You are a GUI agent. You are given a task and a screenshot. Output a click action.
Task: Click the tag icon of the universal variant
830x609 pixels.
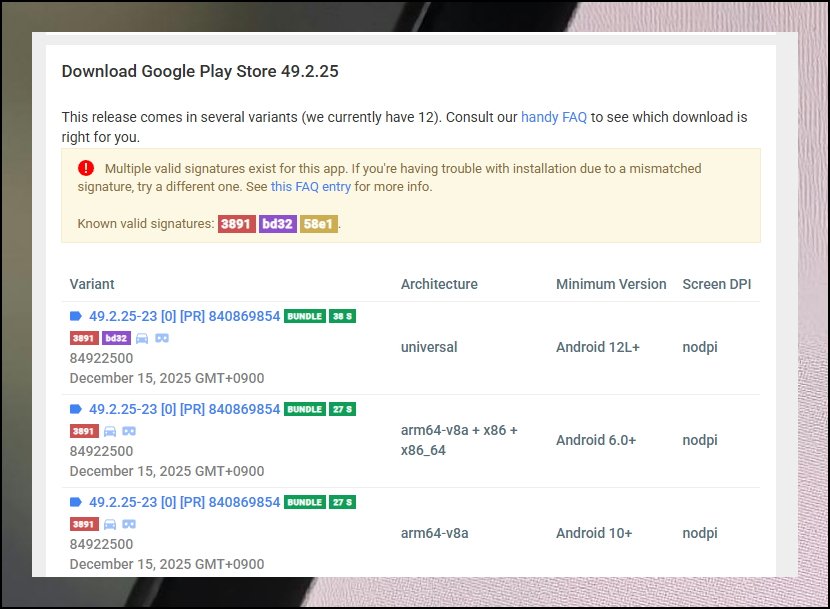click(76, 316)
